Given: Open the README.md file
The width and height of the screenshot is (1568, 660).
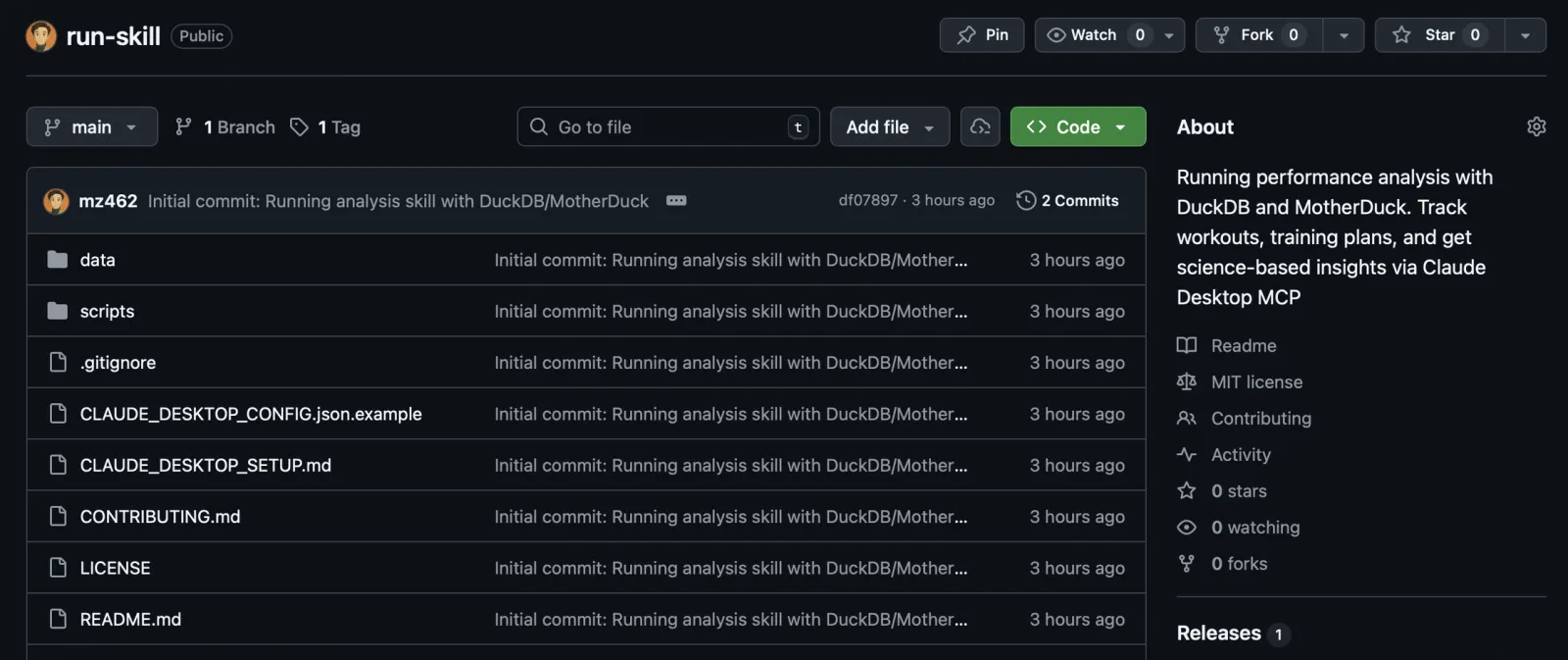Looking at the screenshot, I should tap(130, 619).
